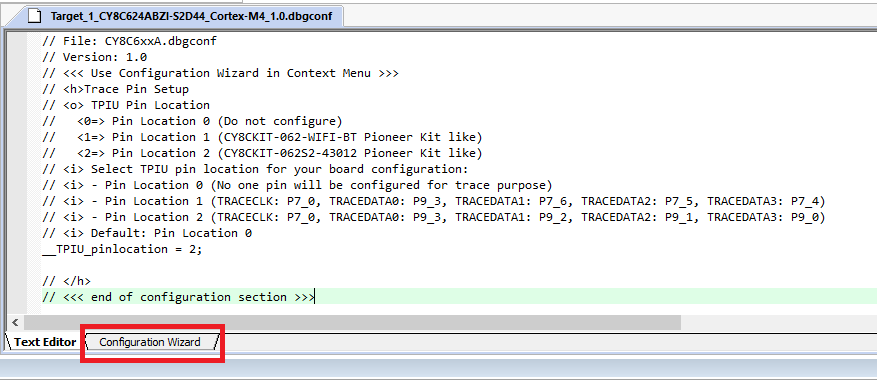This screenshot has height=380, width=877.
Task: Click the '<2=>' CY8CKIT-062S2-43012 Pioneer Kit line
Action: pyautogui.click(x=262, y=153)
